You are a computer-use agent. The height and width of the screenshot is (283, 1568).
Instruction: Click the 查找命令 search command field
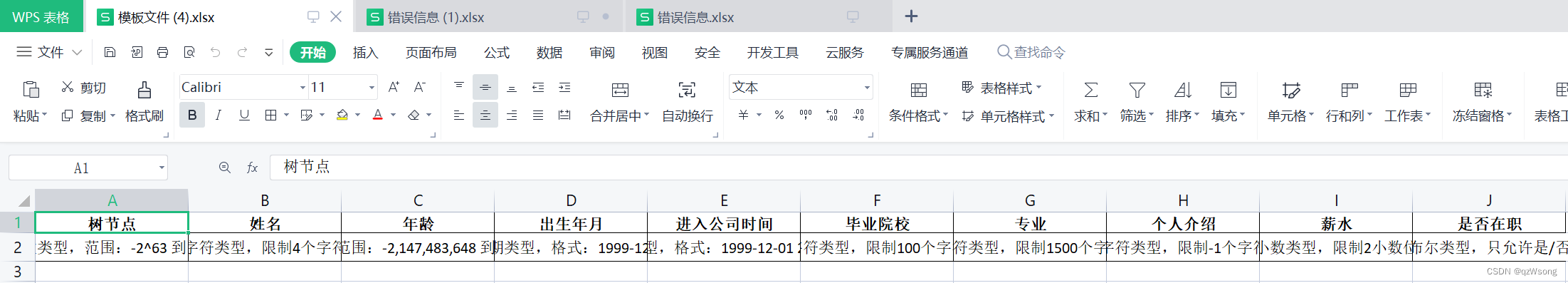[x=1031, y=52]
